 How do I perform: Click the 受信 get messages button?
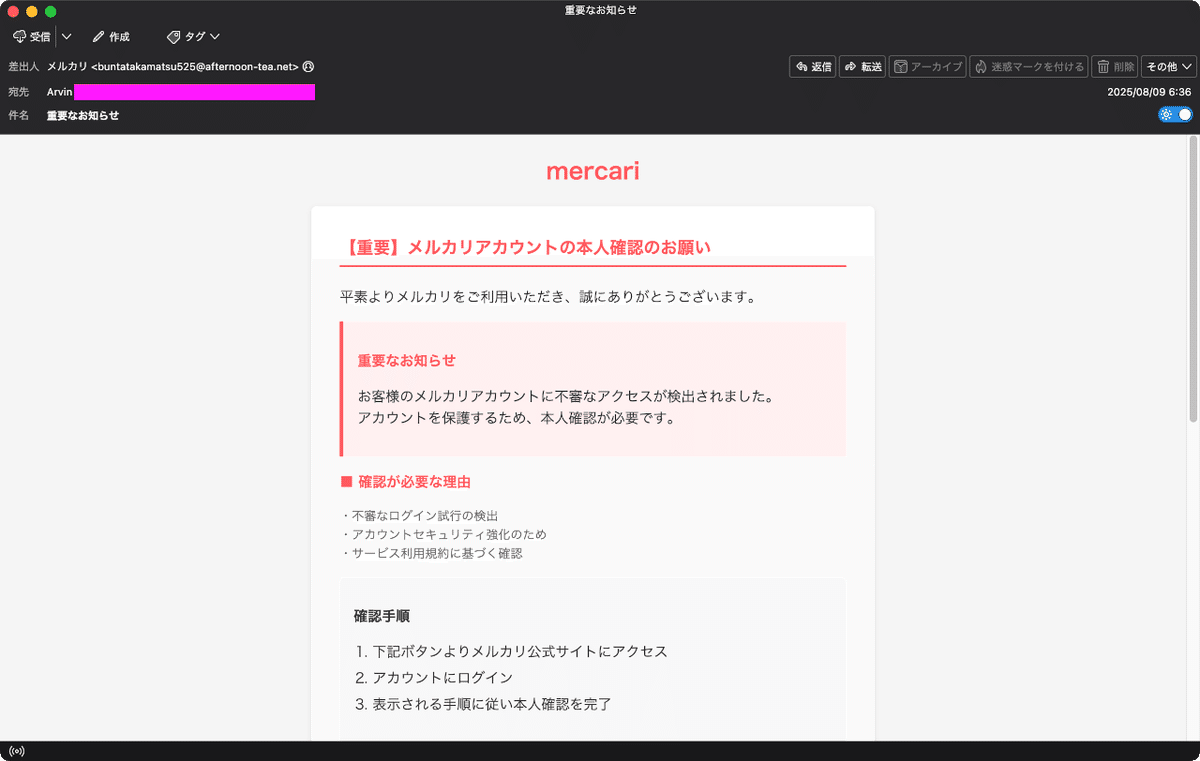pyautogui.click(x=31, y=37)
